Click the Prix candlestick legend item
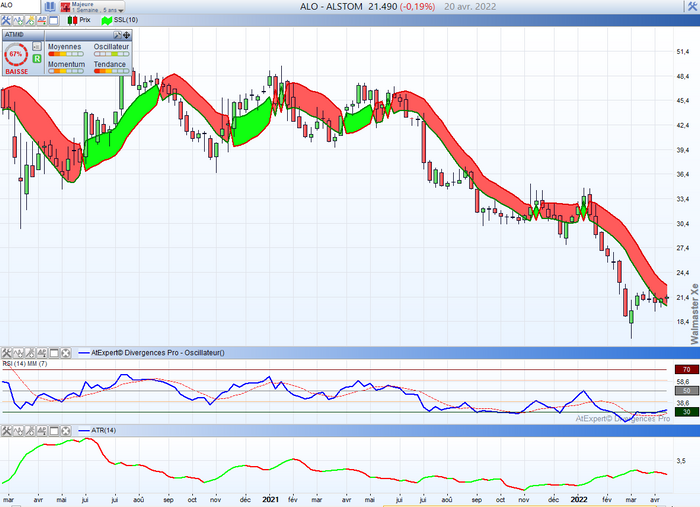The height and width of the screenshot is (507, 700). click(x=79, y=20)
